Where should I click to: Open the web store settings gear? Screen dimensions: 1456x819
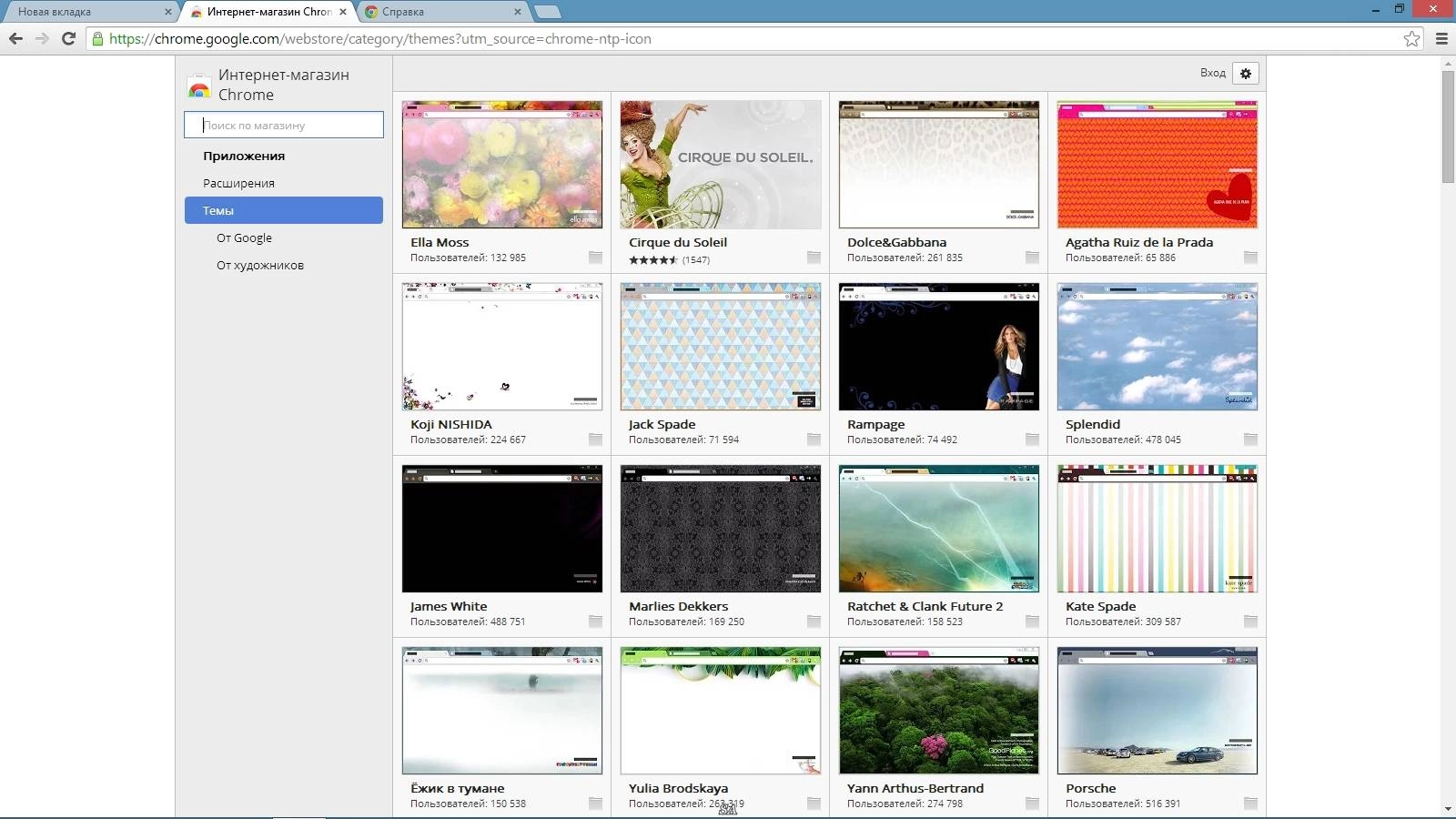point(1246,73)
